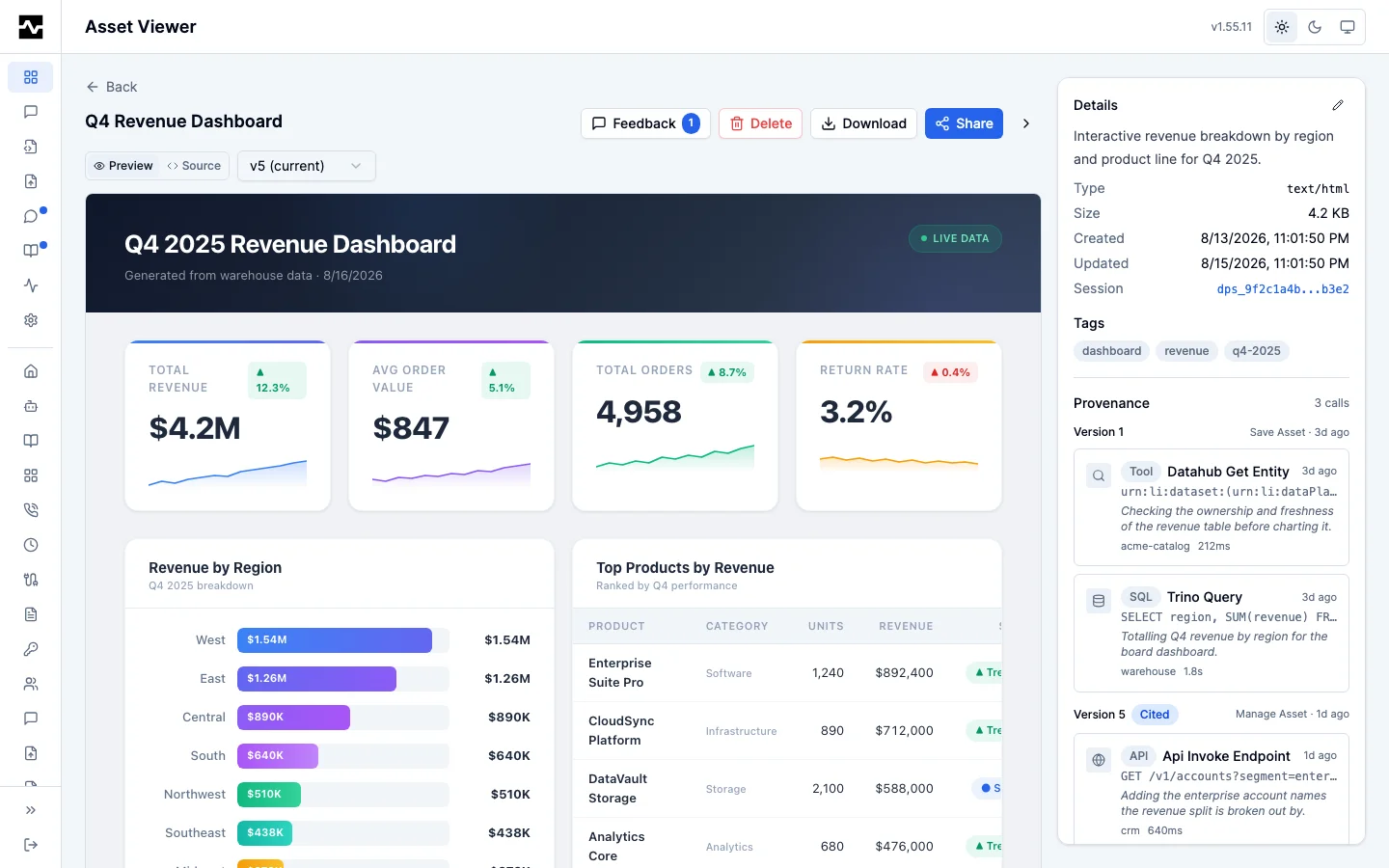Expand the sidebar with double chevron
Image resolution: width=1389 pixels, height=868 pixels.
click(x=31, y=810)
